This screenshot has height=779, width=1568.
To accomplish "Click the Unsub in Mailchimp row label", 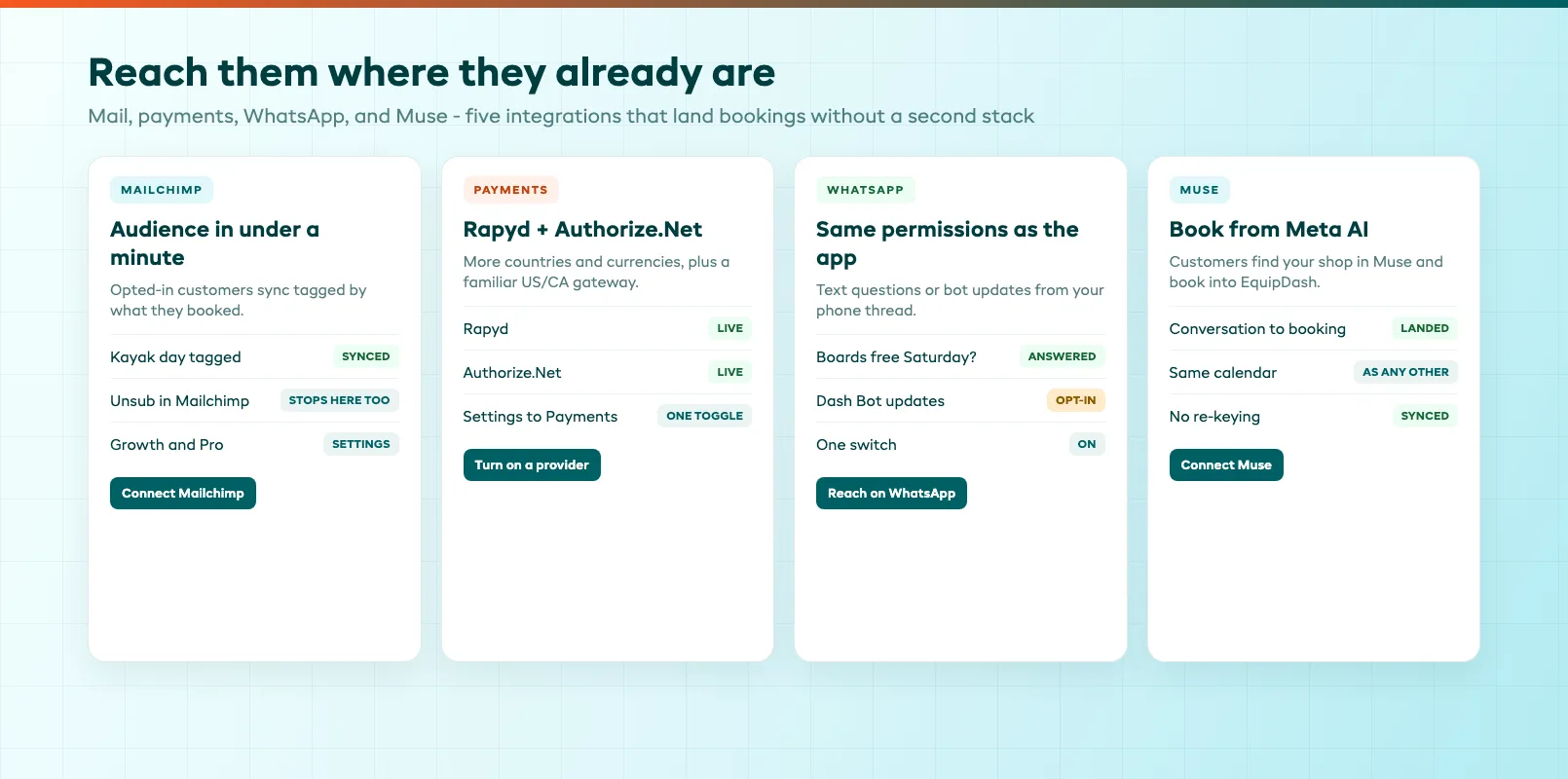I will [x=179, y=401].
